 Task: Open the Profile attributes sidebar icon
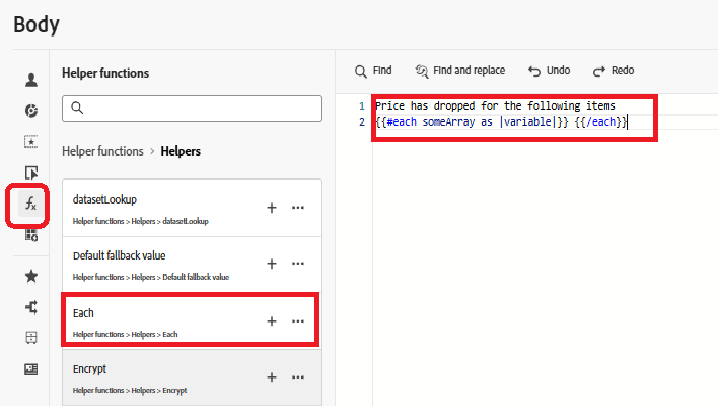tap(31, 80)
